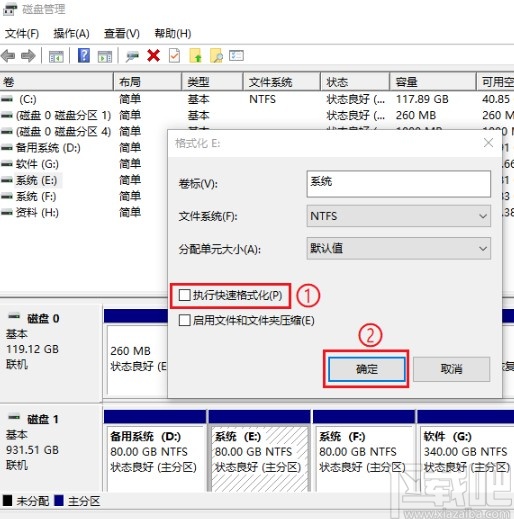Click the 备用系统 (D:) partition block
Viewport: 514px width, 519px height.
pos(155,450)
